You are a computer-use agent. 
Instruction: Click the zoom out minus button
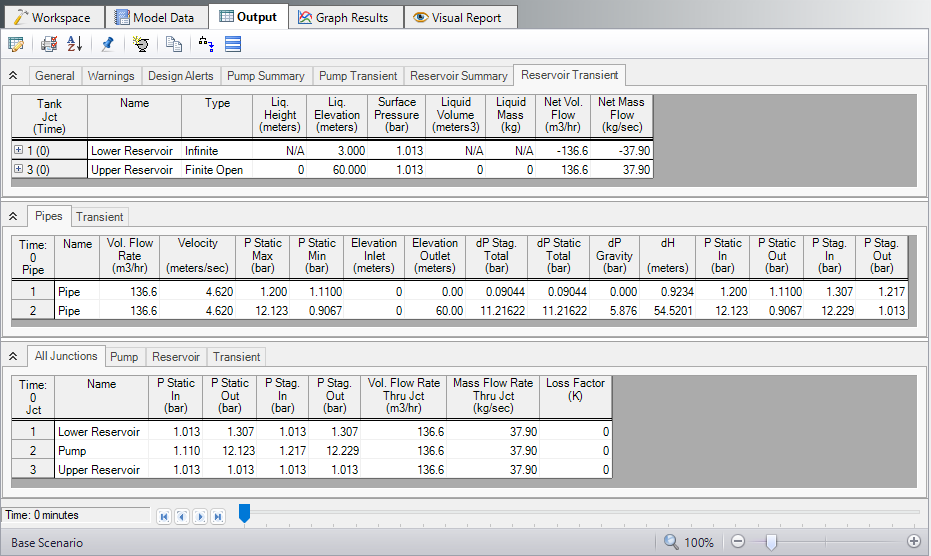click(738, 542)
